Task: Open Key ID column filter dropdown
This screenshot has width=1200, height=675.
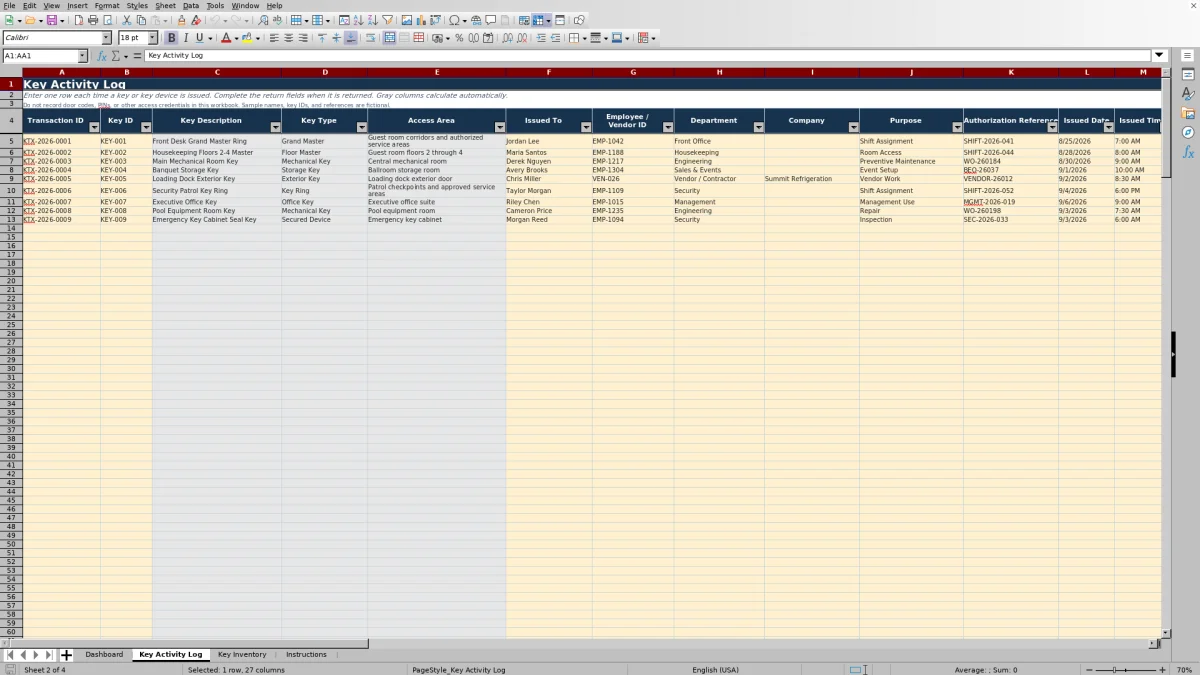Action: 146,127
